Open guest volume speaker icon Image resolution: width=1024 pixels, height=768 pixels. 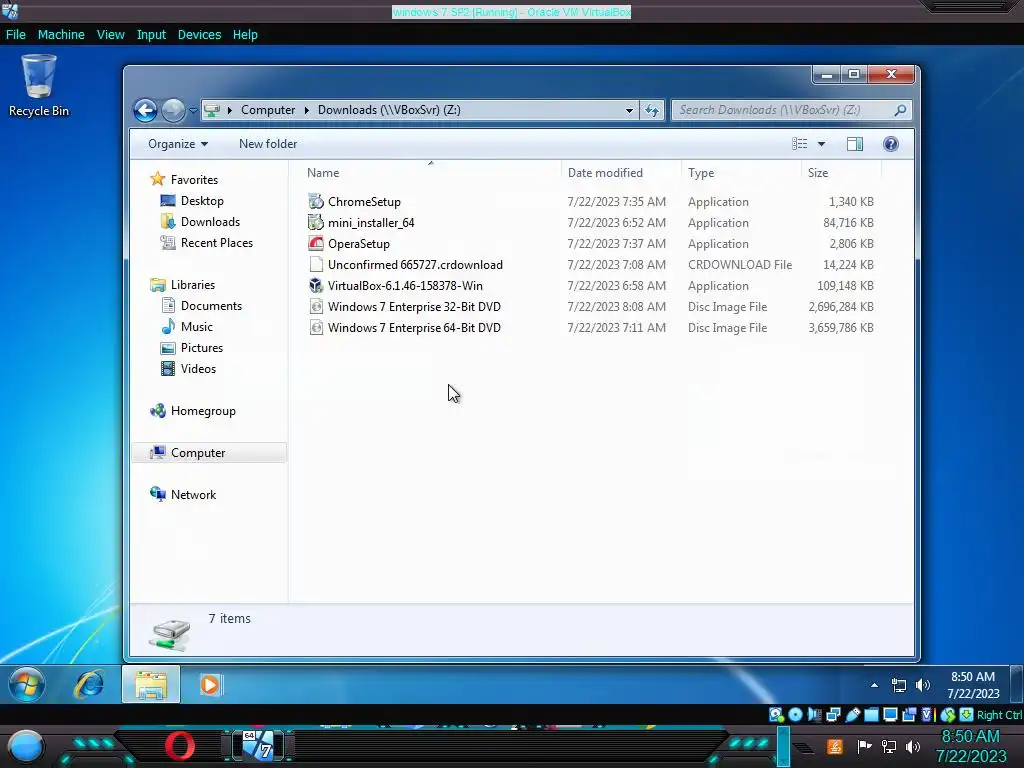pos(922,685)
